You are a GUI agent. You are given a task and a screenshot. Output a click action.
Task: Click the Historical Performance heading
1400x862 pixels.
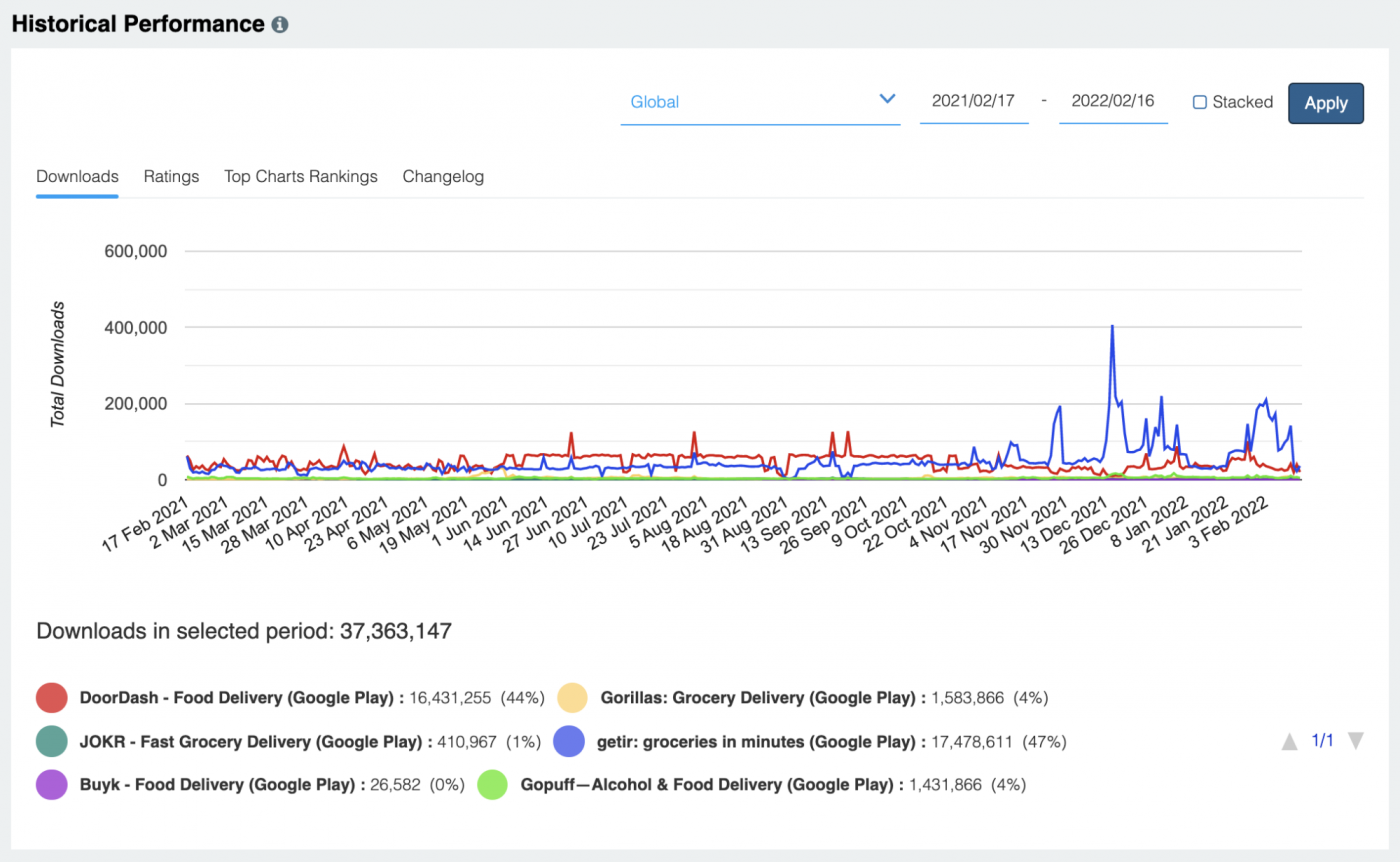pyautogui.click(x=138, y=24)
